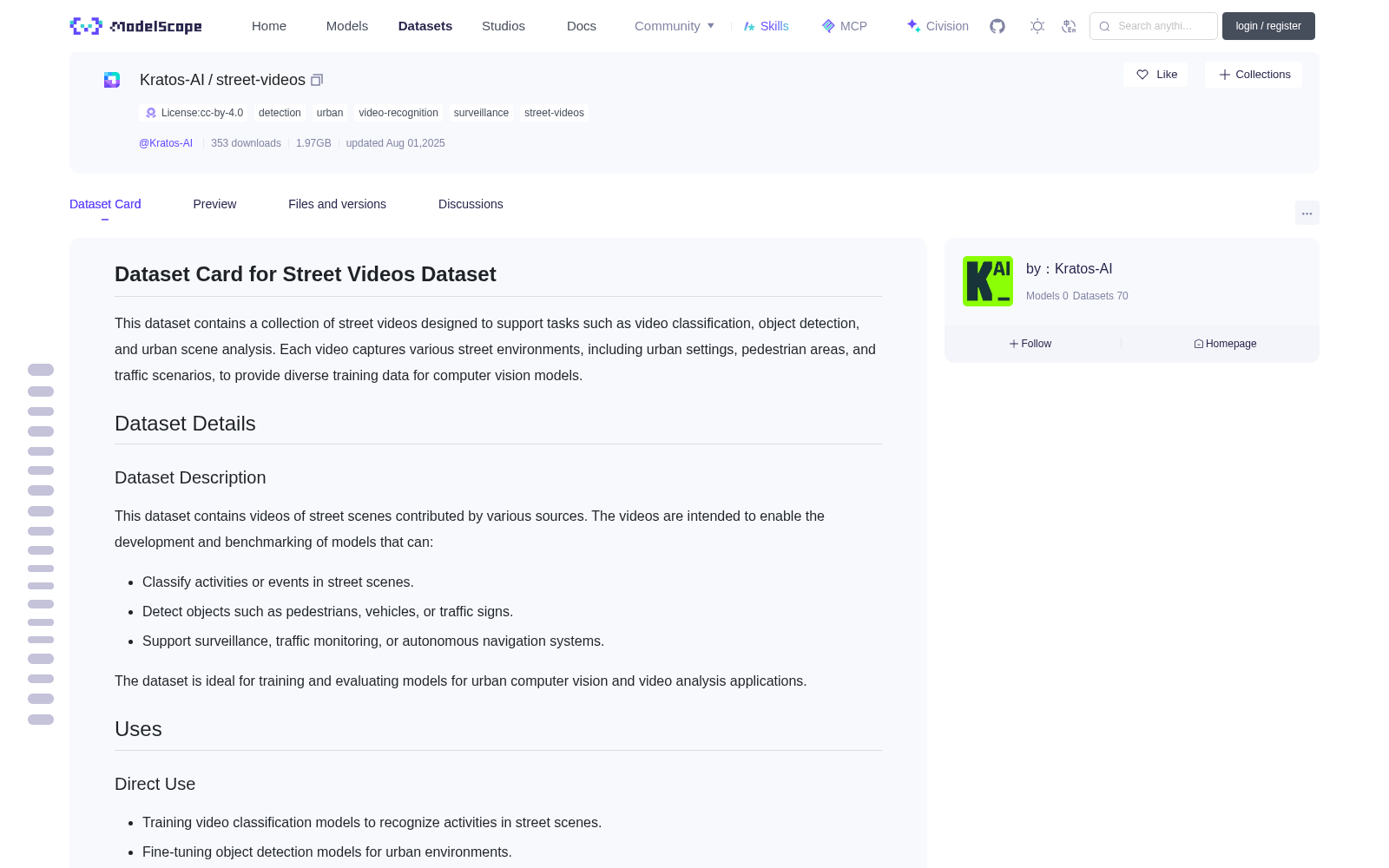This screenshot has width=1389, height=868.
Task: Click the Kratos-AI / street-videos title
Action: (x=222, y=80)
